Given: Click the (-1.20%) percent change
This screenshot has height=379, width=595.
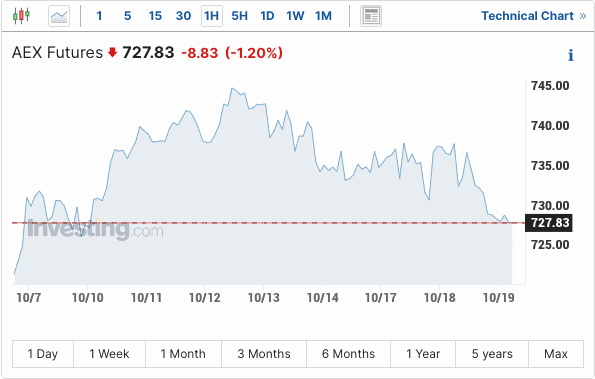Looking at the screenshot, I should click(254, 53).
